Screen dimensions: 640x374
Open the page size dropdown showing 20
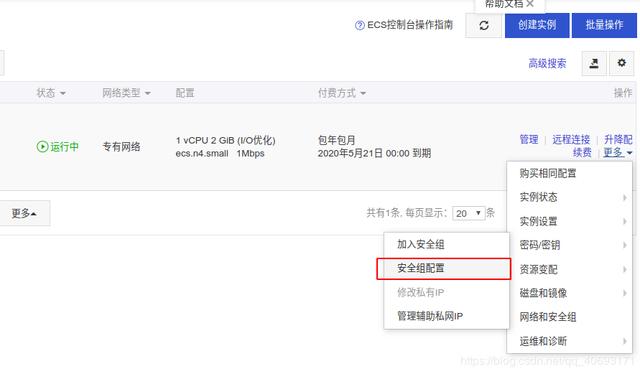pyautogui.click(x=469, y=213)
